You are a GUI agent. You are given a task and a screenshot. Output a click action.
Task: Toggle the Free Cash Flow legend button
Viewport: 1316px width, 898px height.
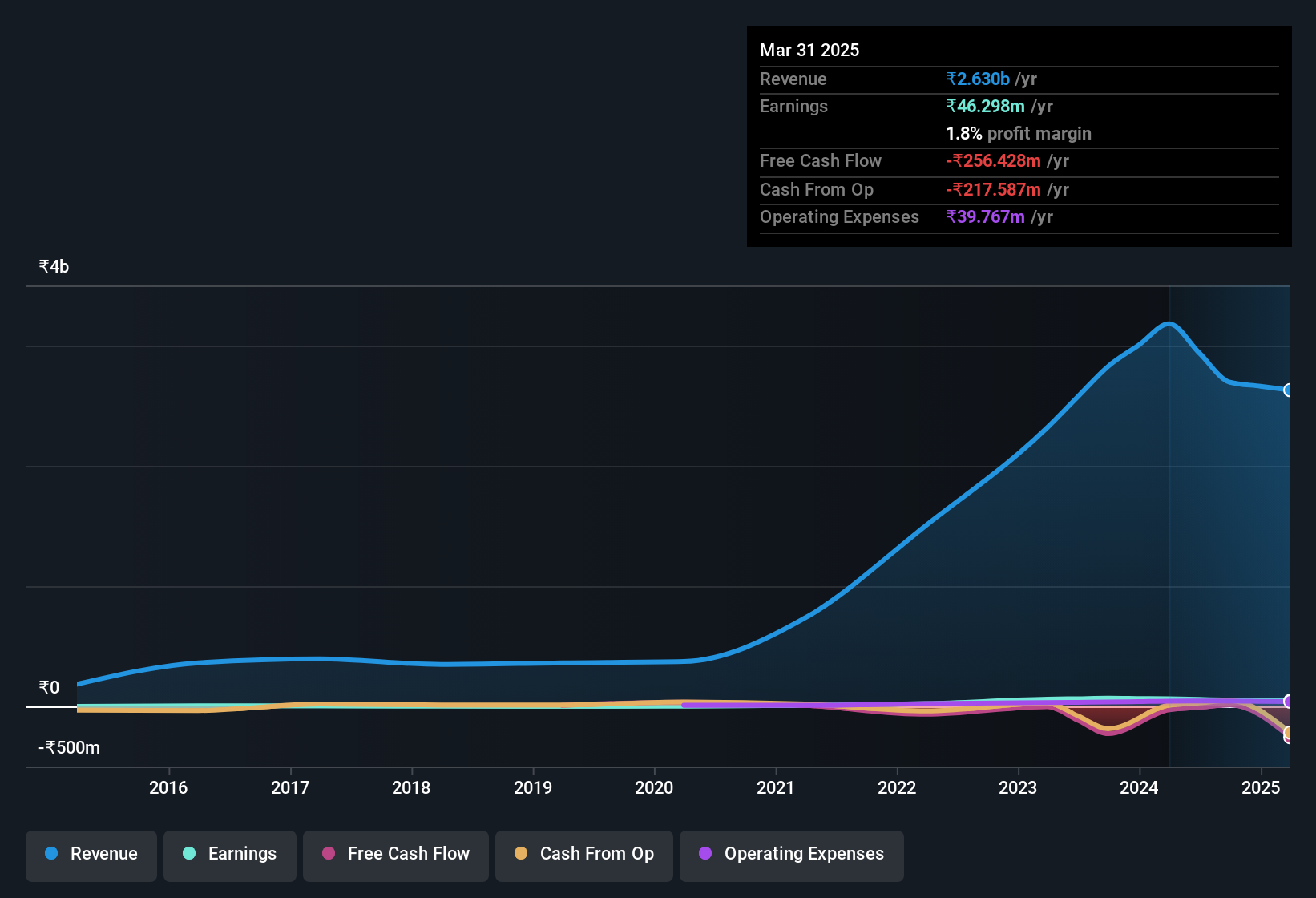click(395, 856)
